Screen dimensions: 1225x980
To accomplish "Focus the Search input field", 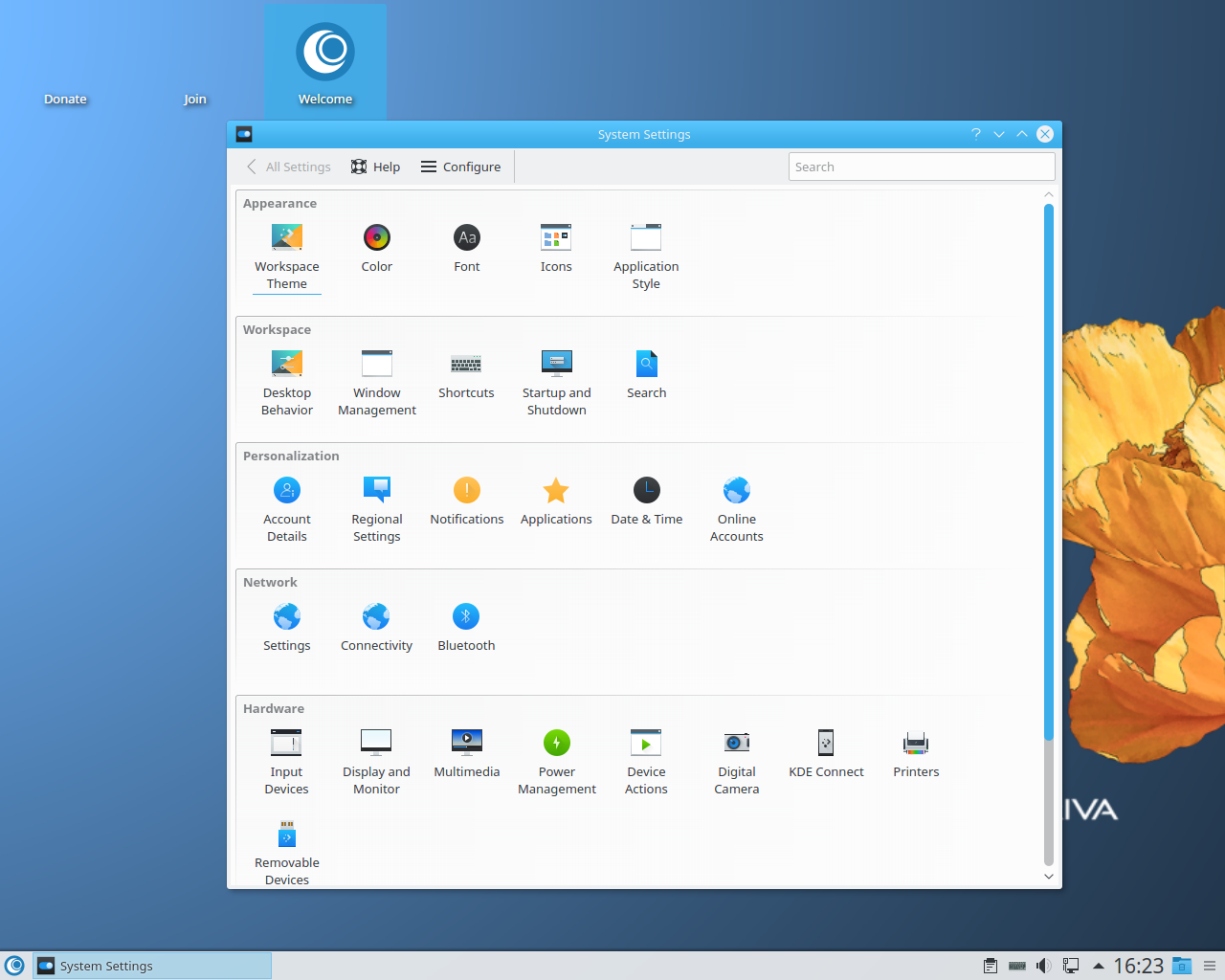I will tap(922, 167).
